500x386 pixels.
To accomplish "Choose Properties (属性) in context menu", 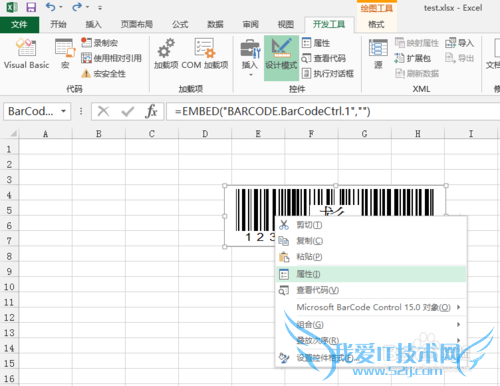I will 371,274.
